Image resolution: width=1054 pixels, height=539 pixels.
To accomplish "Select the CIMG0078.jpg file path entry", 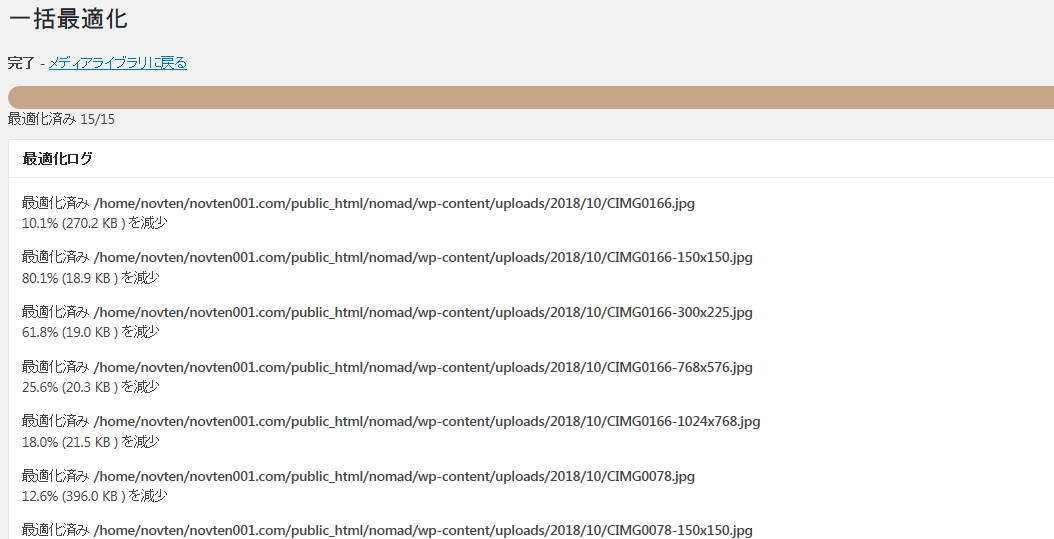I will coord(394,476).
